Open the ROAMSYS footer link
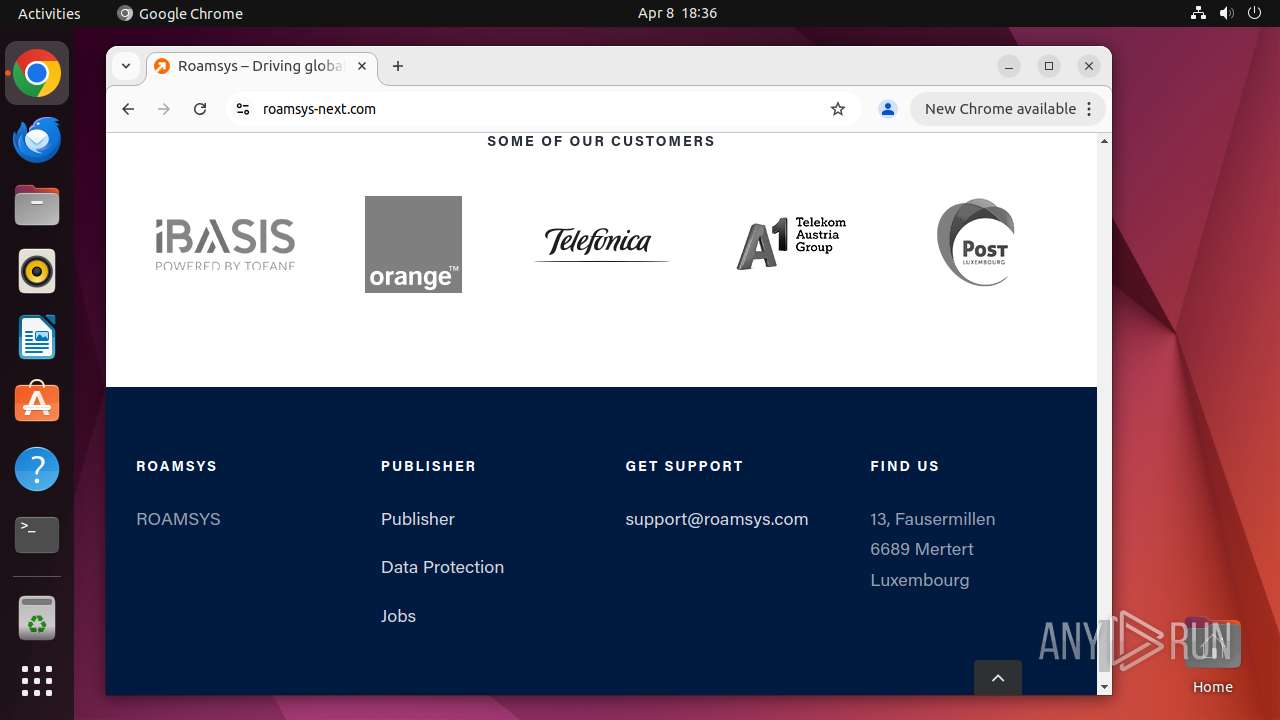Viewport: 1280px width, 720px height. pyautogui.click(x=178, y=519)
